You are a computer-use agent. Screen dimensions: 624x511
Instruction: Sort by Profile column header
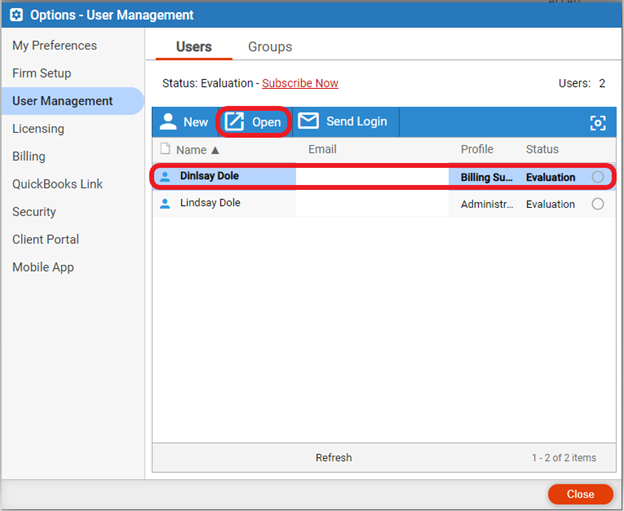pyautogui.click(x=477, y=149)
